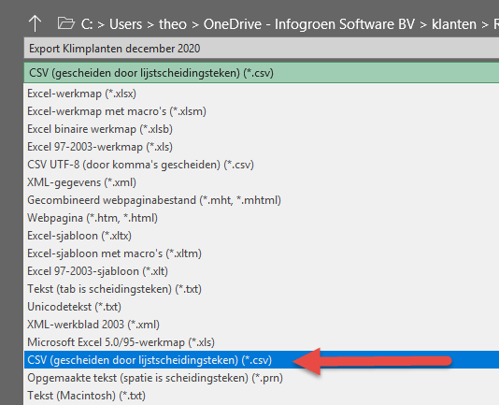Select Gecombineerd webpaginabestand (*.mht) option
The height and width of the screenshot is (405, 499).
coord(261,200)
